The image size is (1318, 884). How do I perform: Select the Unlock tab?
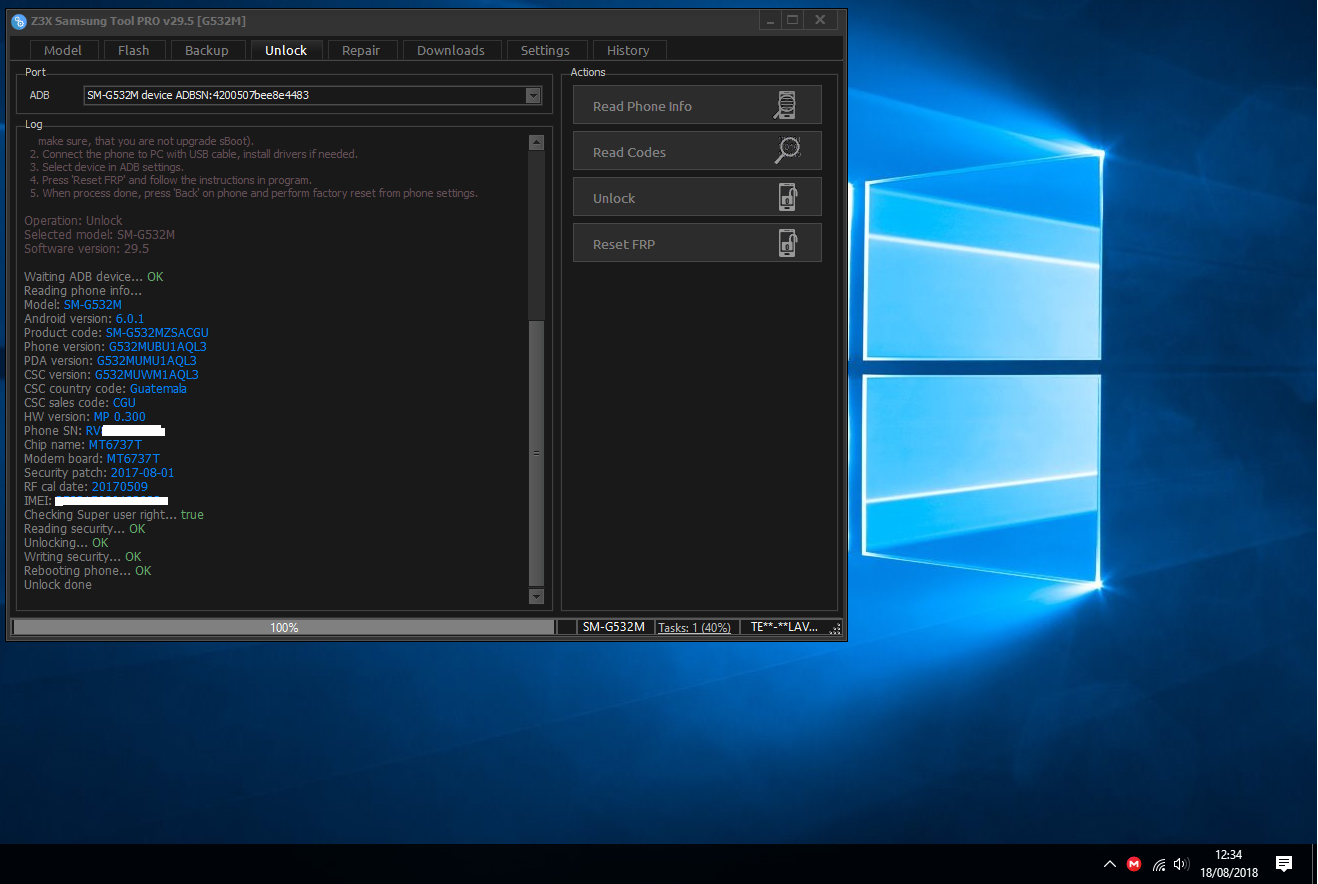pyautogui.click(x=286, y=50)
